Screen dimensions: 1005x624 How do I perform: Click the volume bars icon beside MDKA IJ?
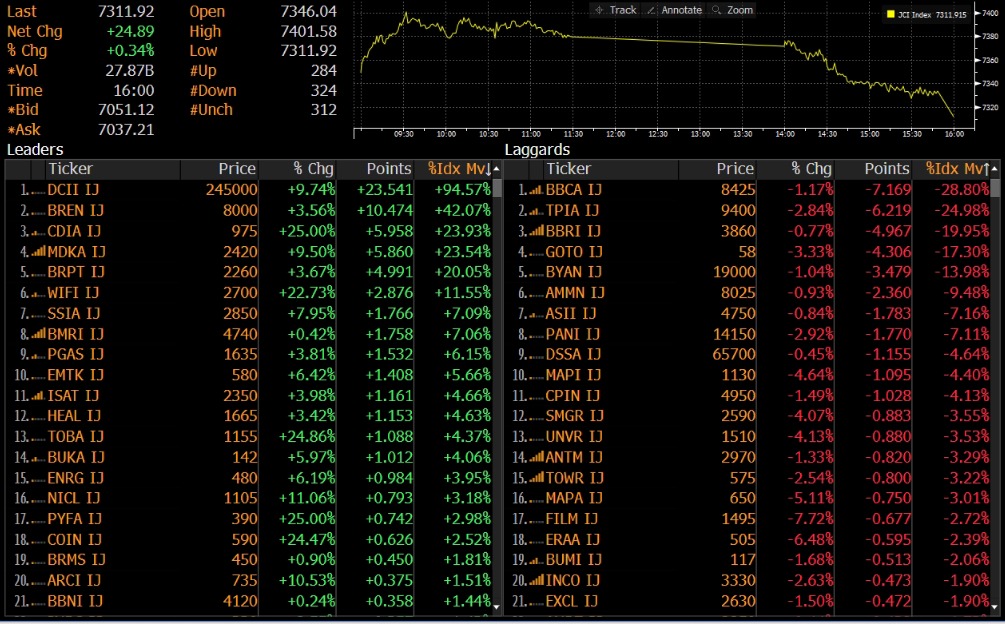pos(38,252)
